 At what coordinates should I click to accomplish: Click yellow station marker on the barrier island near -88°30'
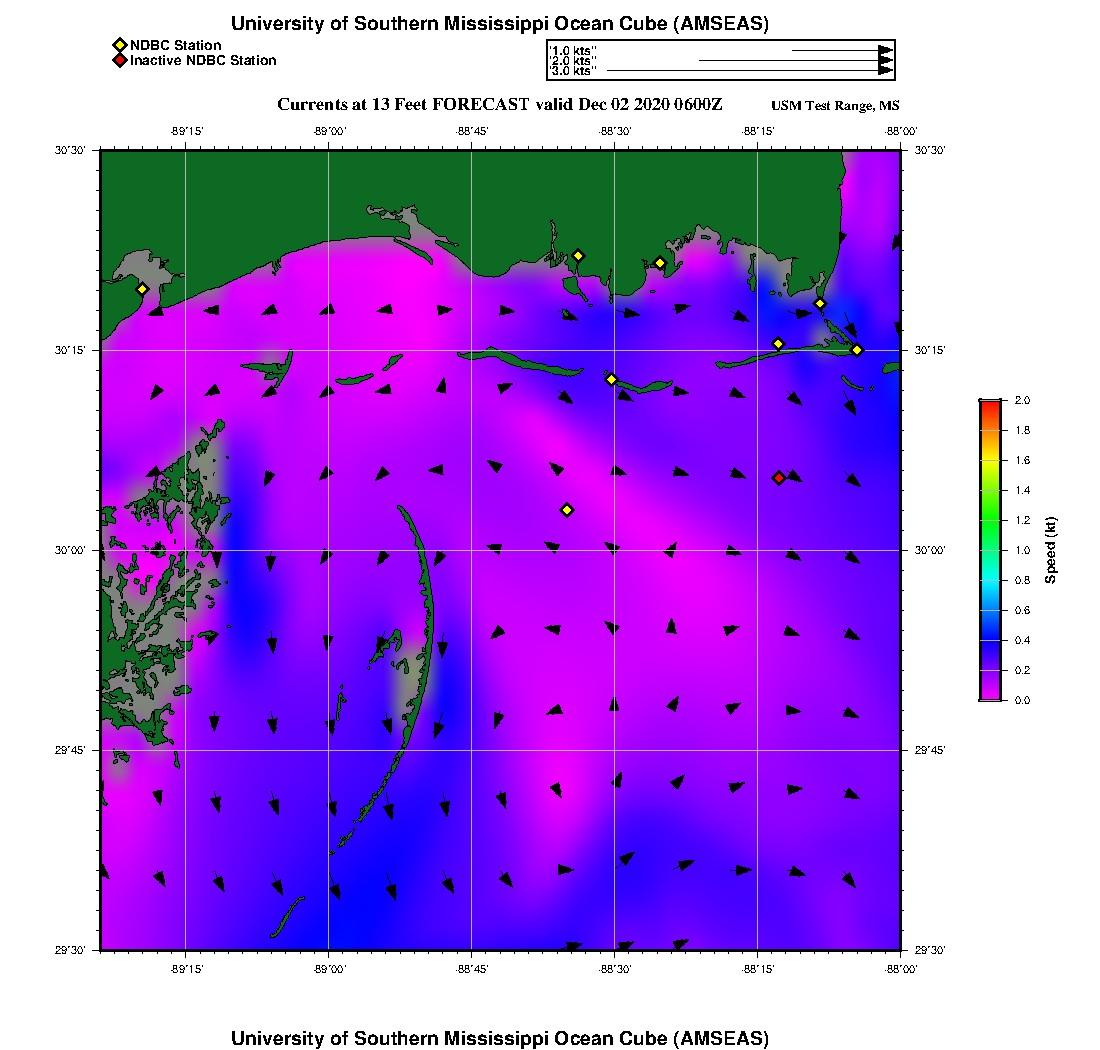coord(611,379)
